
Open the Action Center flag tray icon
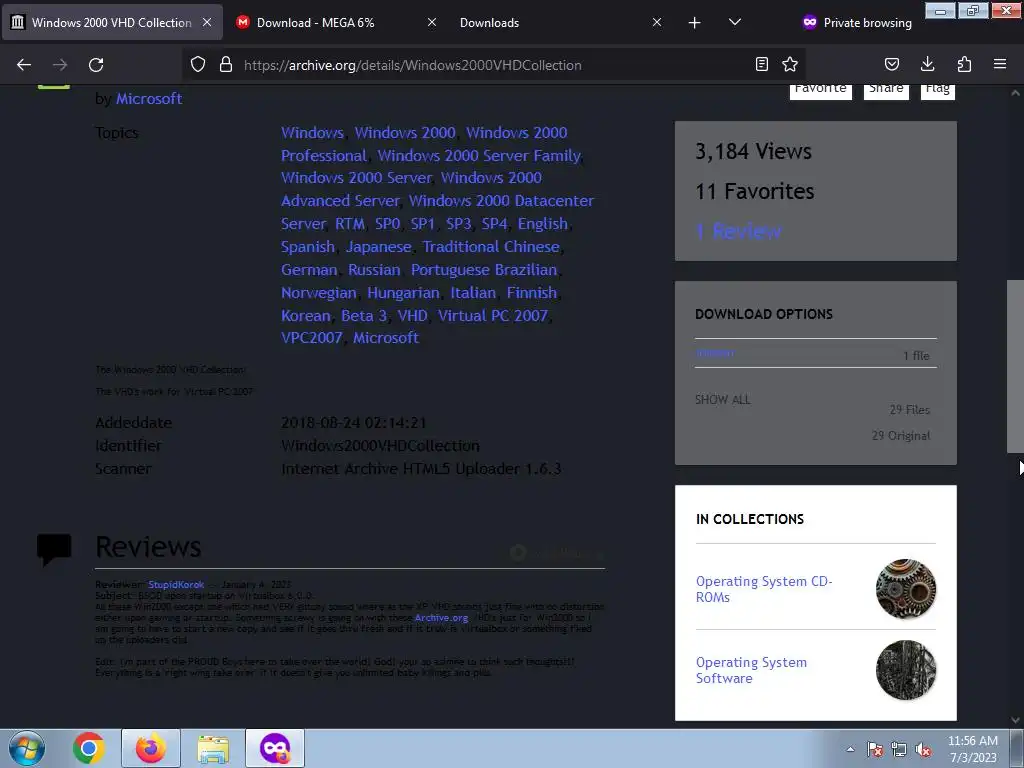pos(875,750)
